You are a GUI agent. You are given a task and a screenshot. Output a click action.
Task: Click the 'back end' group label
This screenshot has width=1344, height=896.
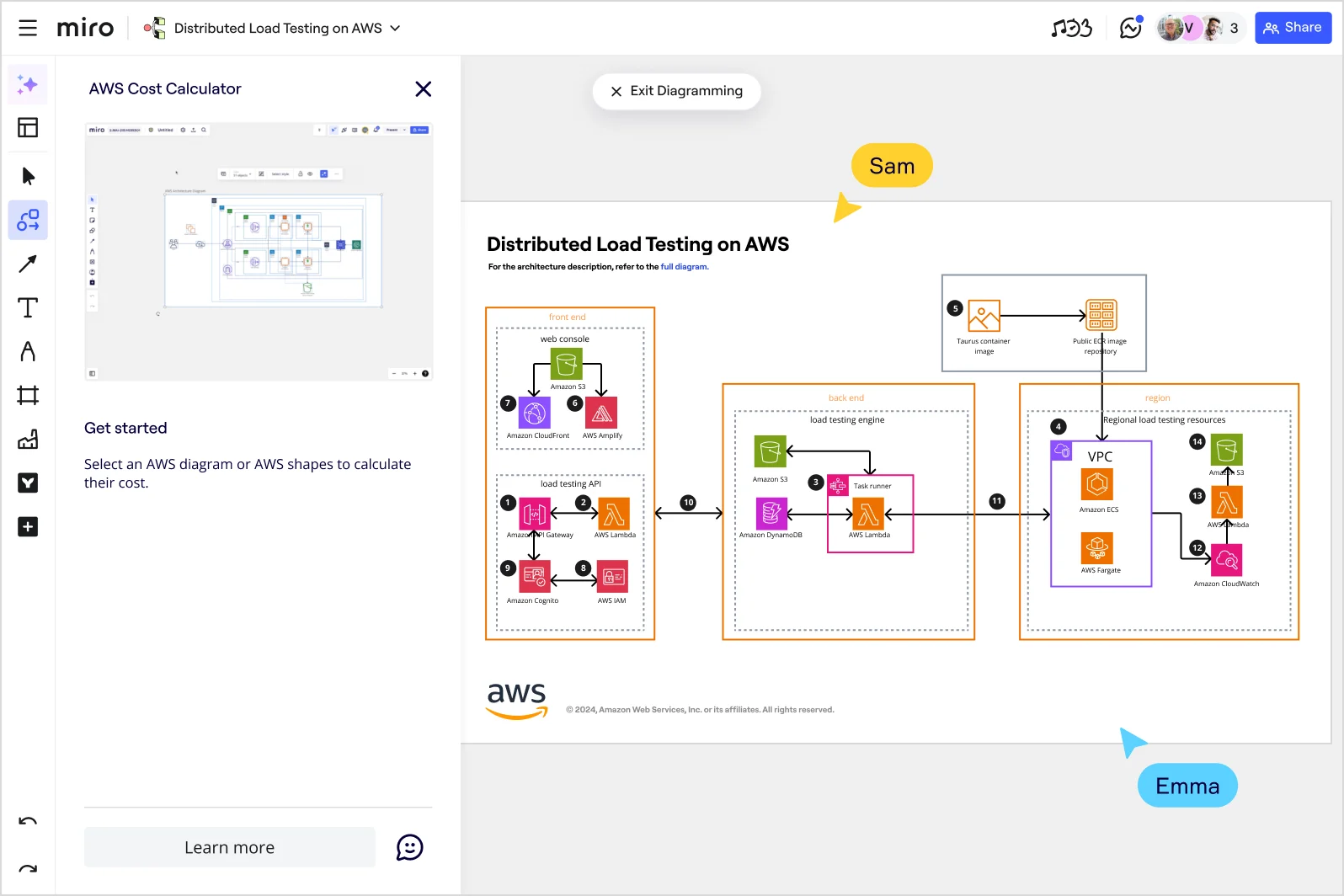click(x=846, y=398)
